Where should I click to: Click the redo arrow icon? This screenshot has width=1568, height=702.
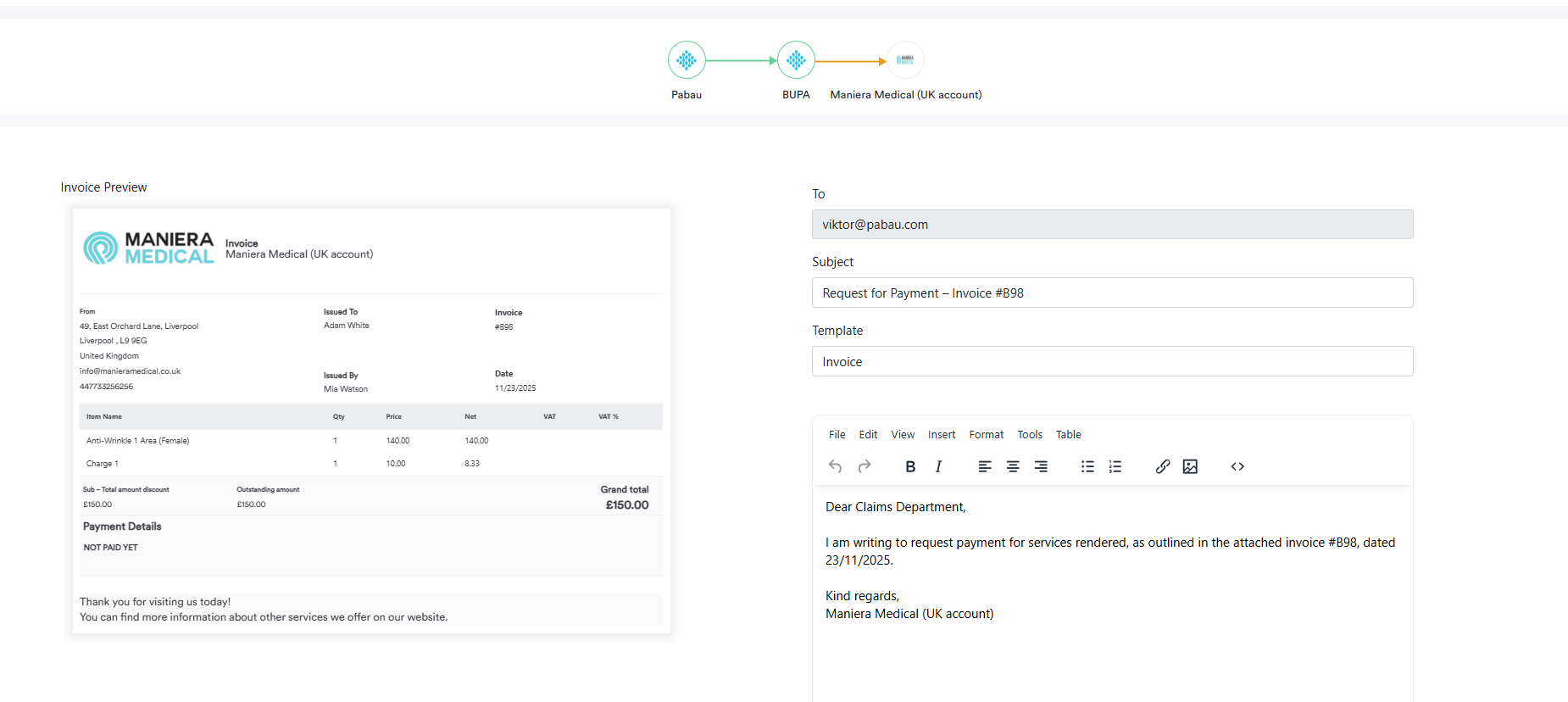(865, 466)
